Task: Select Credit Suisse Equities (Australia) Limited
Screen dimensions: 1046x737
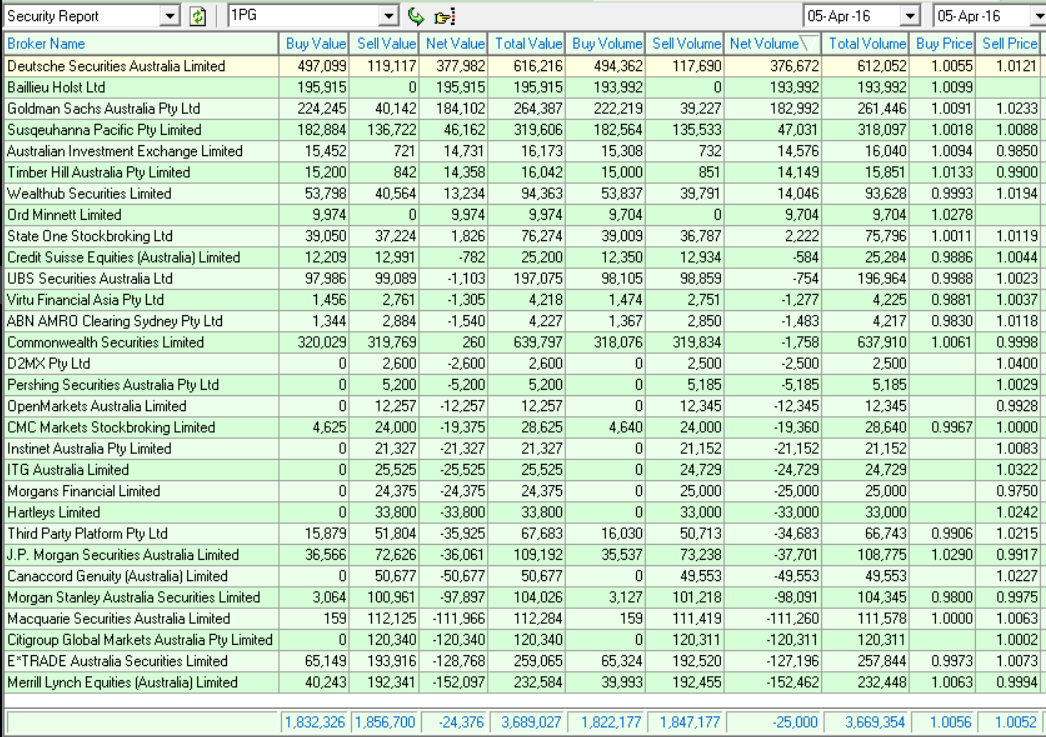Action: point(123,258)
